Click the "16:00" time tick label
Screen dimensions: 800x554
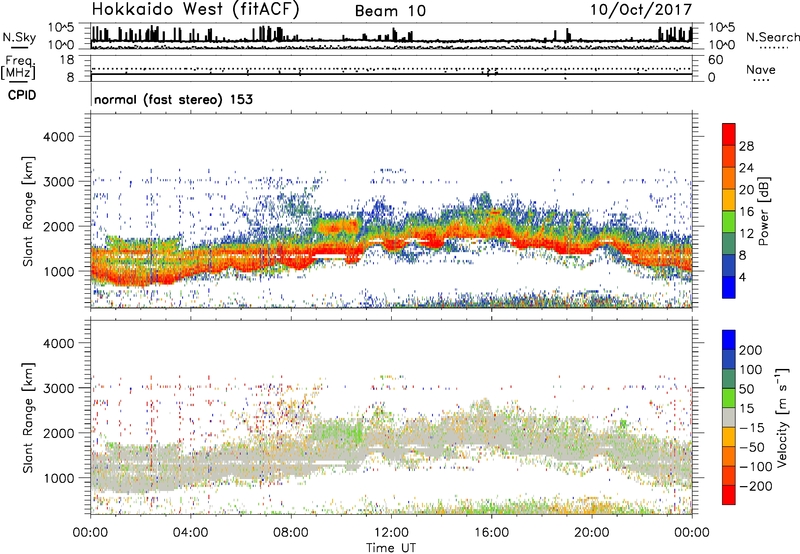coord(491,533)
